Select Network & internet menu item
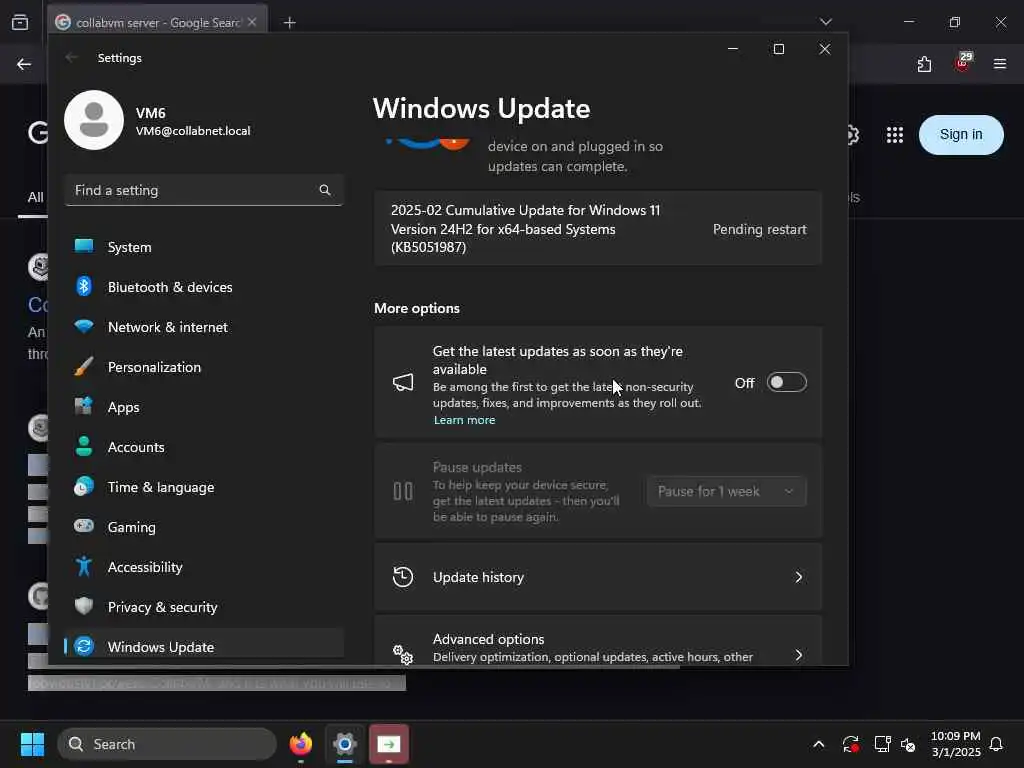This screenshot has width=1024, height=768. pyautogui.click(x=204, y=327)
